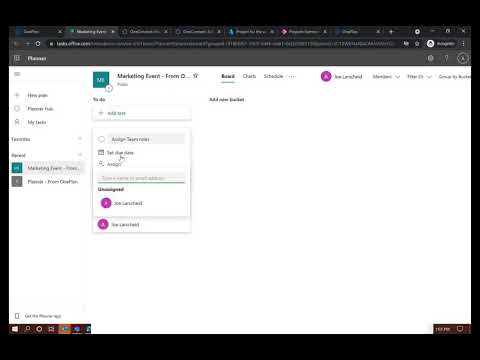Viewport: 480px width, 360px height.
Task: Click Set due date calendar option
Action: (116, 153)
